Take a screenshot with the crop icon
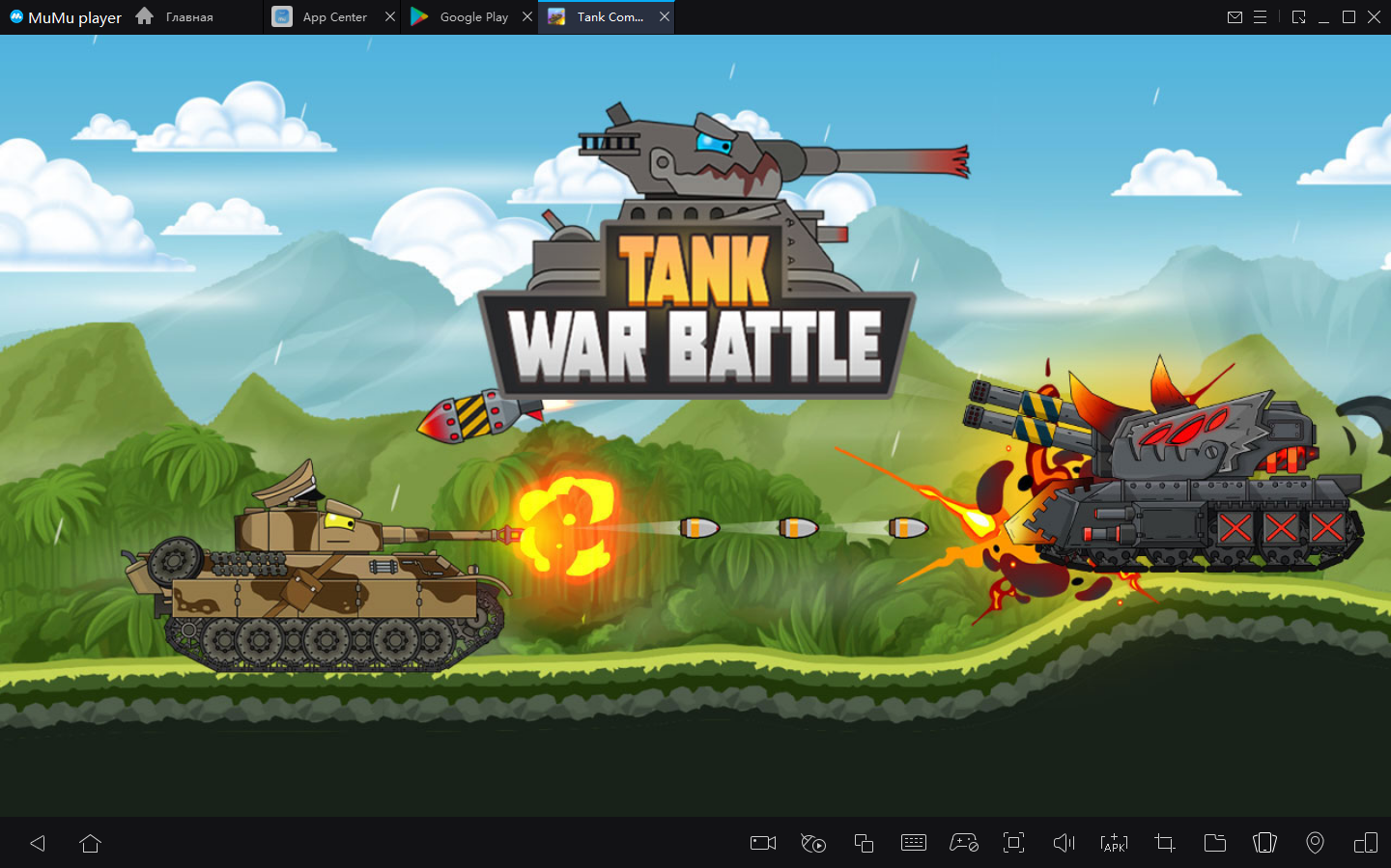Image resolution: width=1391 pixels, height=868 pixels. click(1165, 843)
